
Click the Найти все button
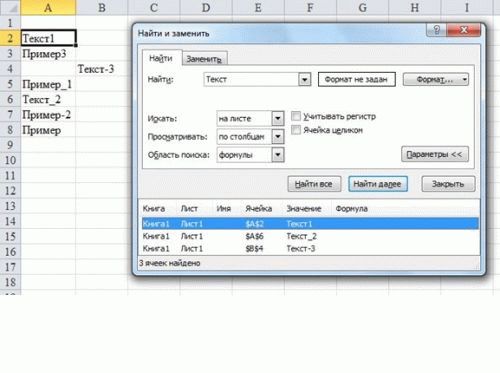[x=314, y=184]
